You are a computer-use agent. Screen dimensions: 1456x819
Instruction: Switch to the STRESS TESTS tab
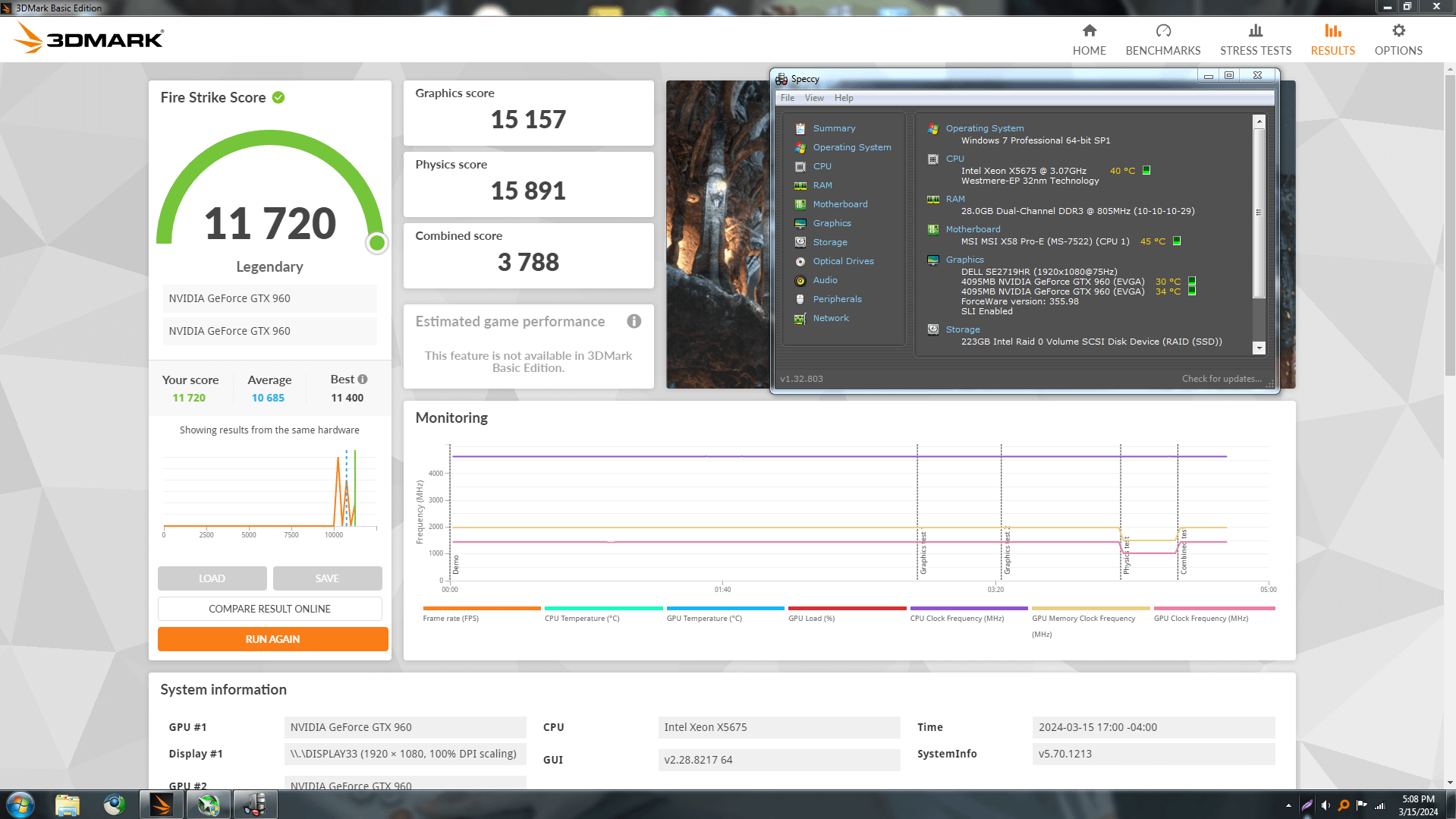pyautogui.click(x=1256, y=39)
